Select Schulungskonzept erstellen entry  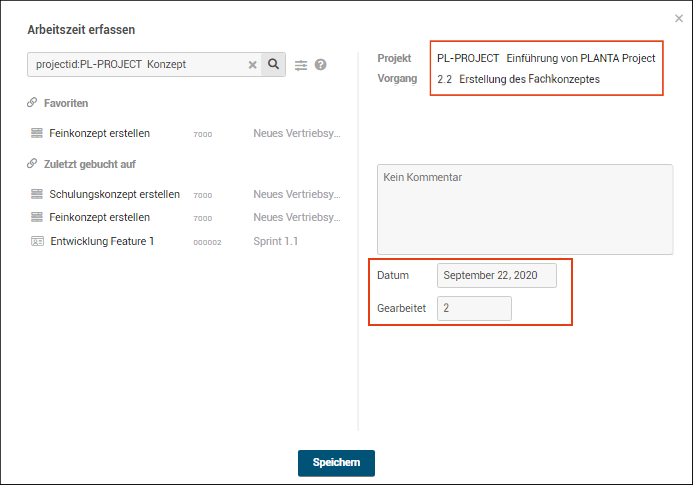click(x=114, y=194)
